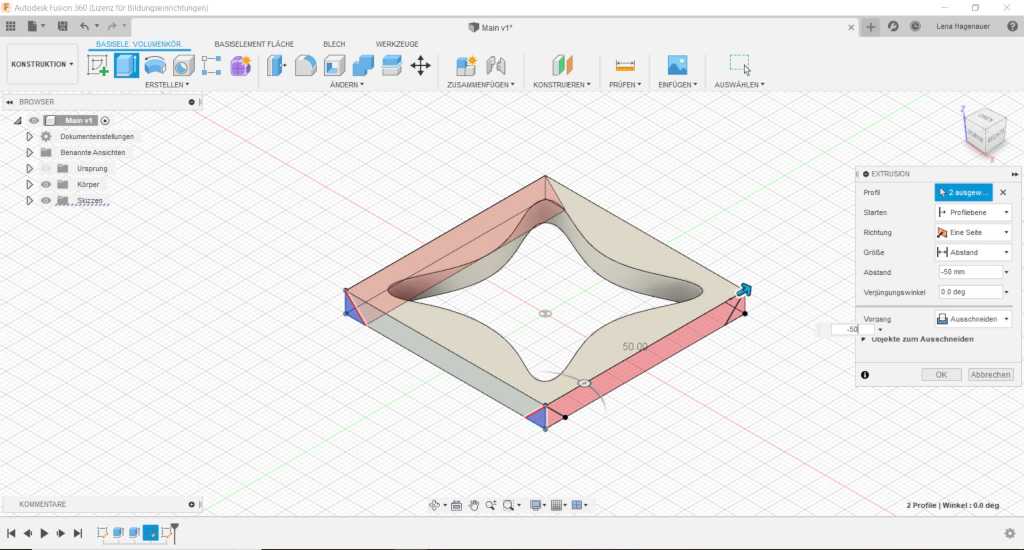Select the Split Body tool
Screen dimensions: 1024x550
(x=392, y=65)
